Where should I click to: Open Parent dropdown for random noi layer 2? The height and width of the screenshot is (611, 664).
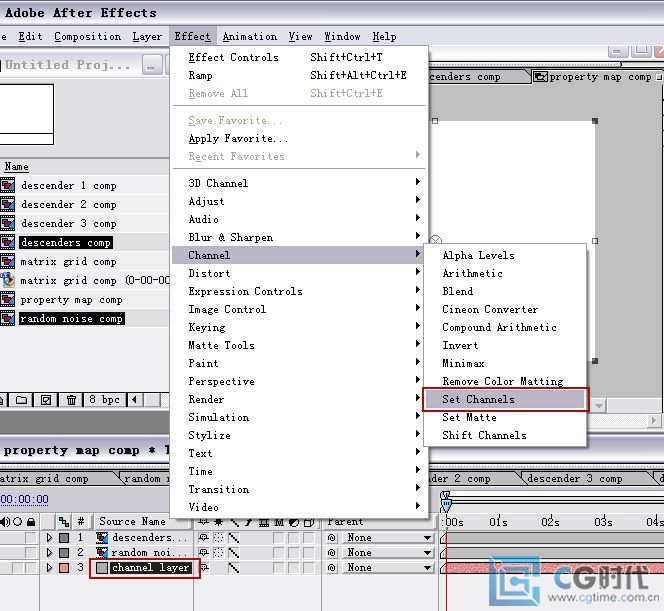[x=388, y=553]
